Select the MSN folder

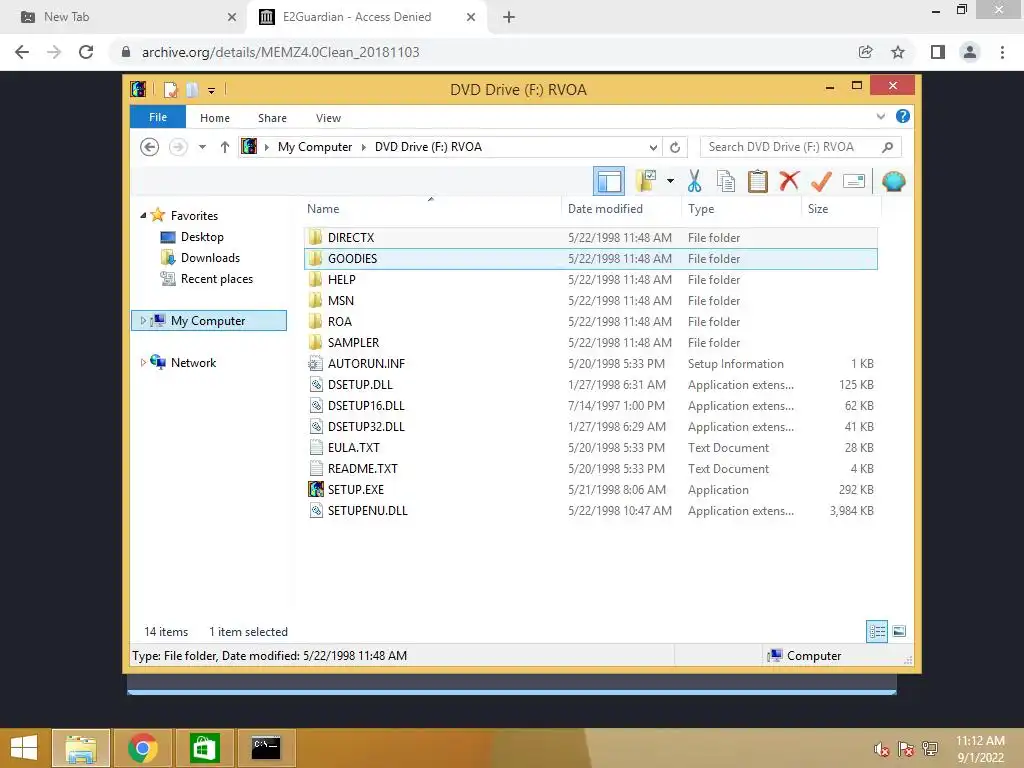590,300
